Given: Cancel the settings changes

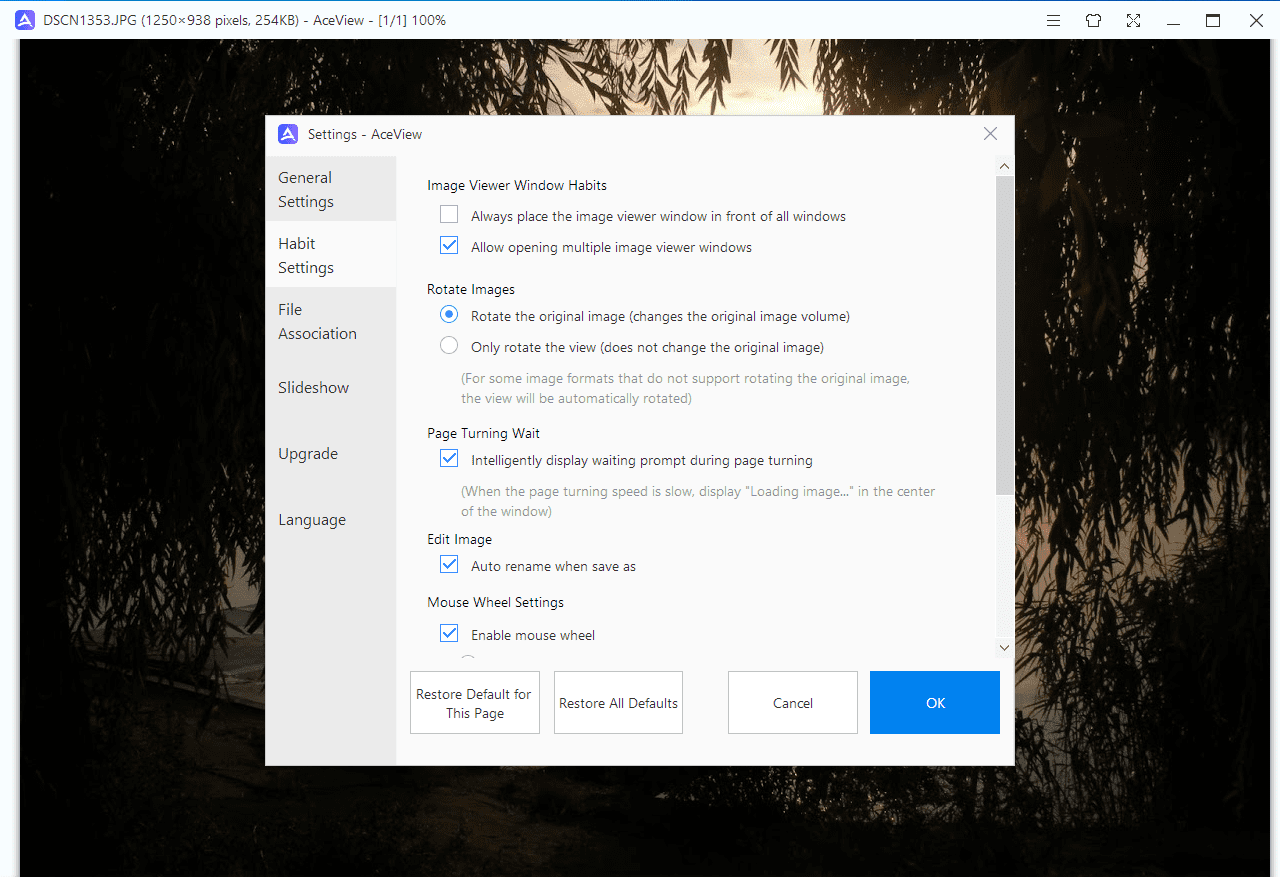Looking at the screenshot, I should tap(793, 703).
